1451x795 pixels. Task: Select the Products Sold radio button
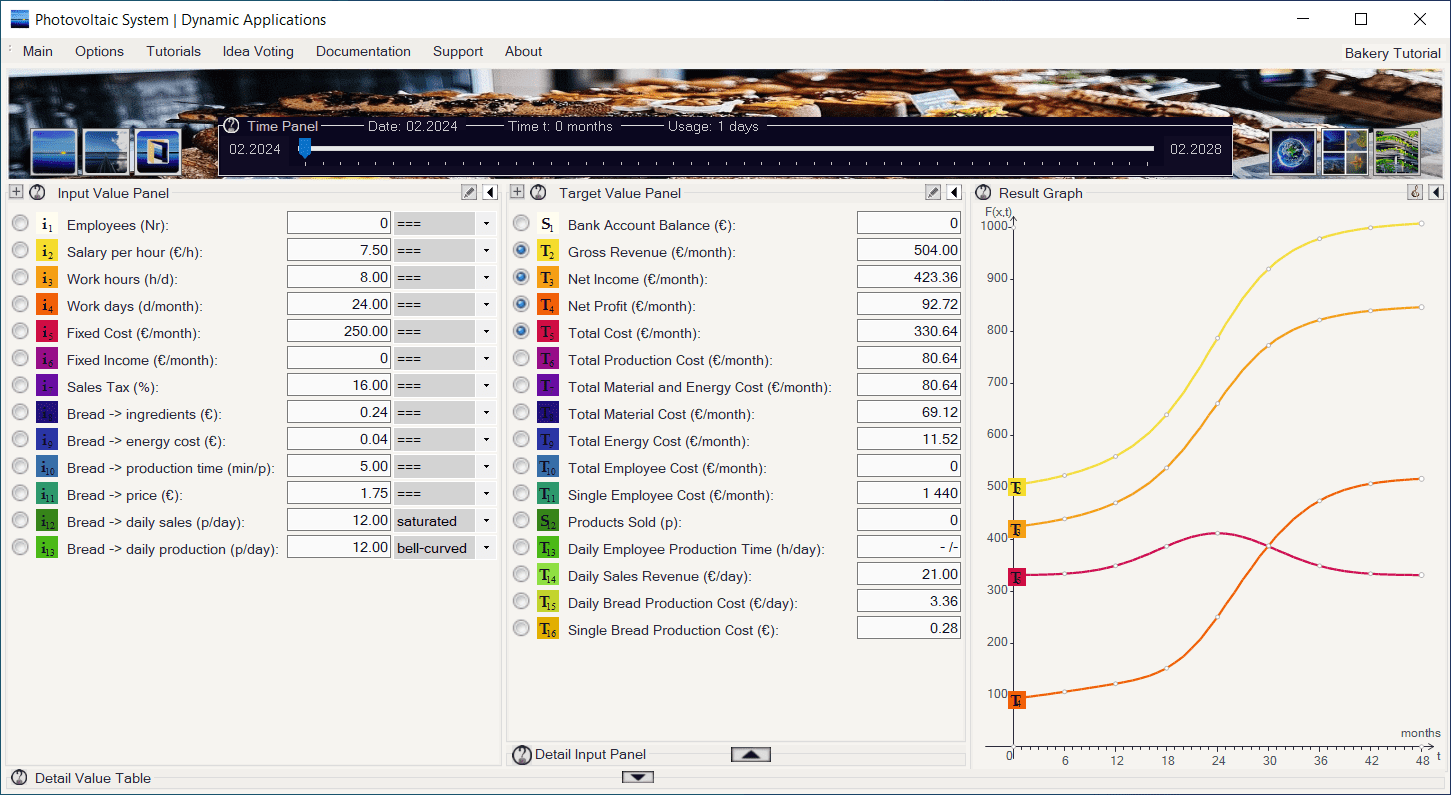(x=520, y=521)
